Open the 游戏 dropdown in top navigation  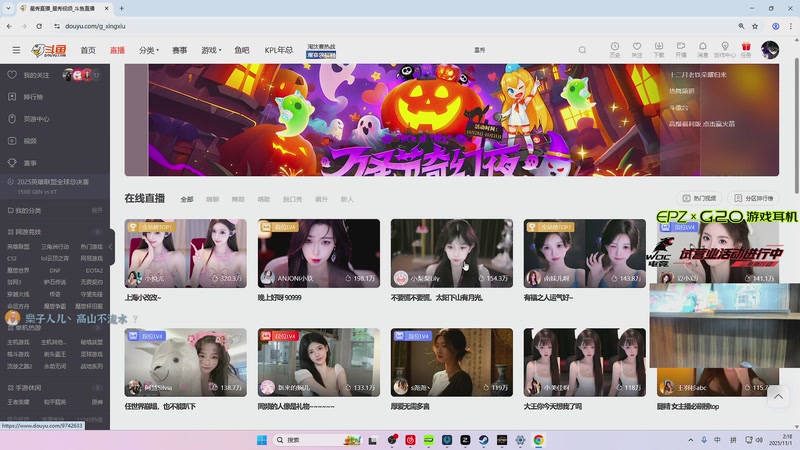(211, 50)
